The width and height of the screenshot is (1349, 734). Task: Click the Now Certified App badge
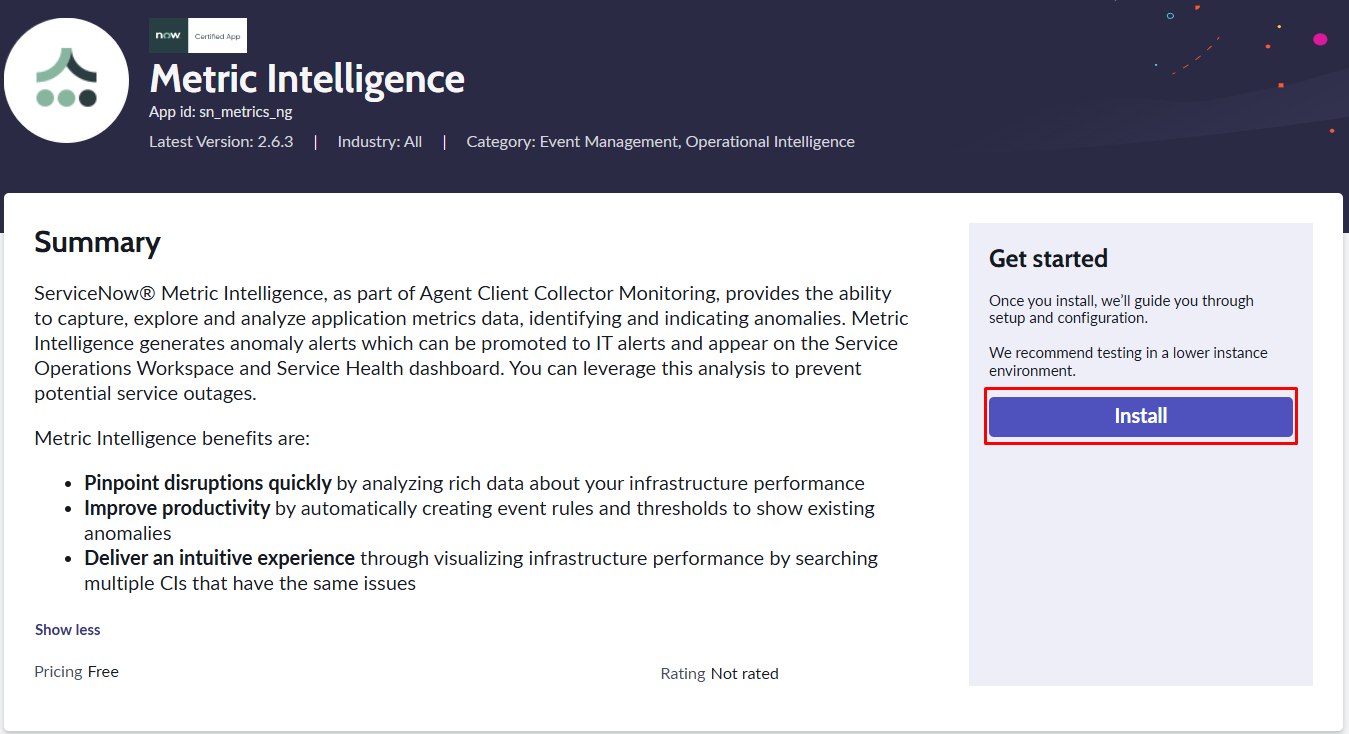pos(198,35)
